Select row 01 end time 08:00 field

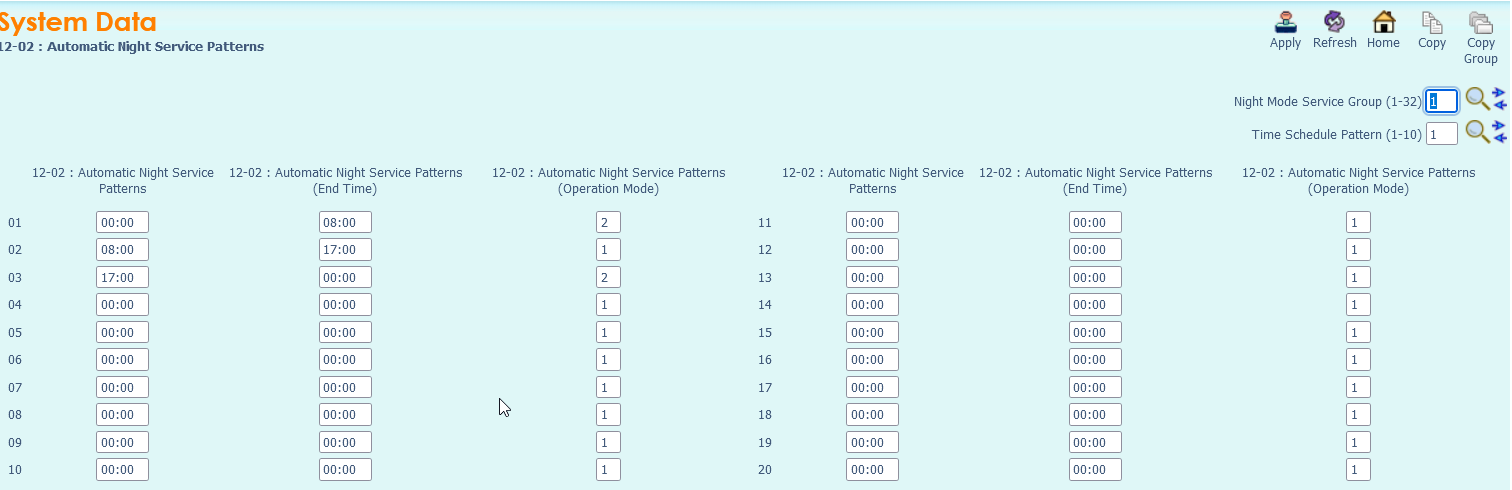tap(345, 222)
